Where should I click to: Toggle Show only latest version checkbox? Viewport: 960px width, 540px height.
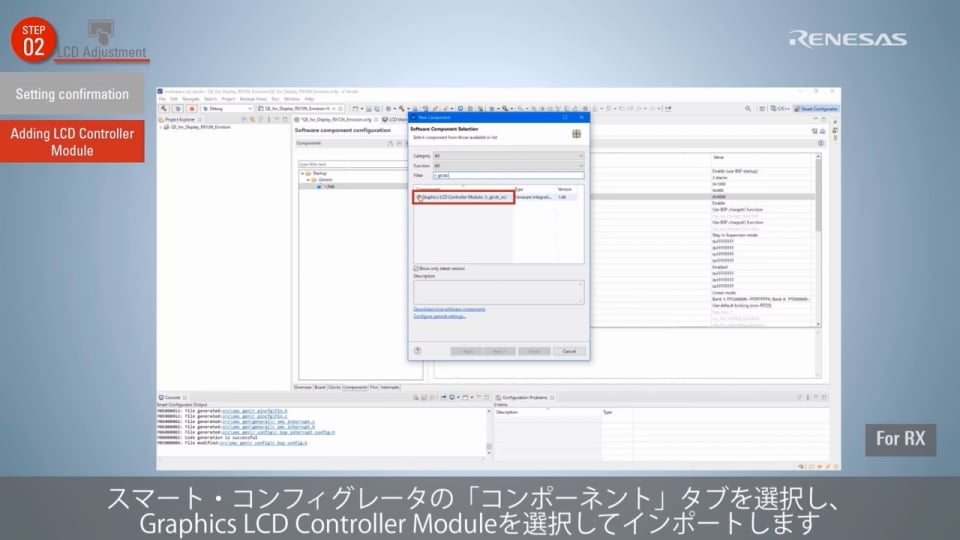(417, 268)
